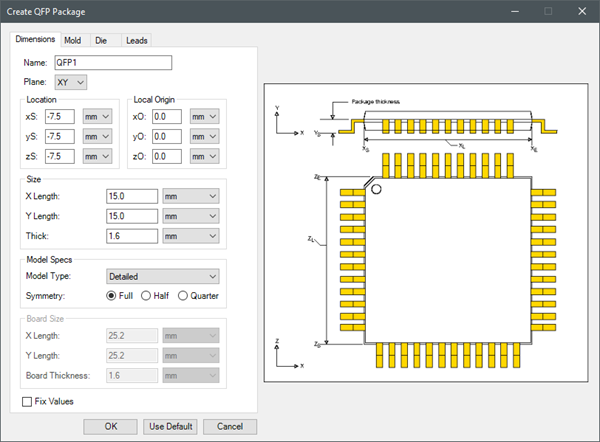Select Quarter symmetry option

coord(183,295)
